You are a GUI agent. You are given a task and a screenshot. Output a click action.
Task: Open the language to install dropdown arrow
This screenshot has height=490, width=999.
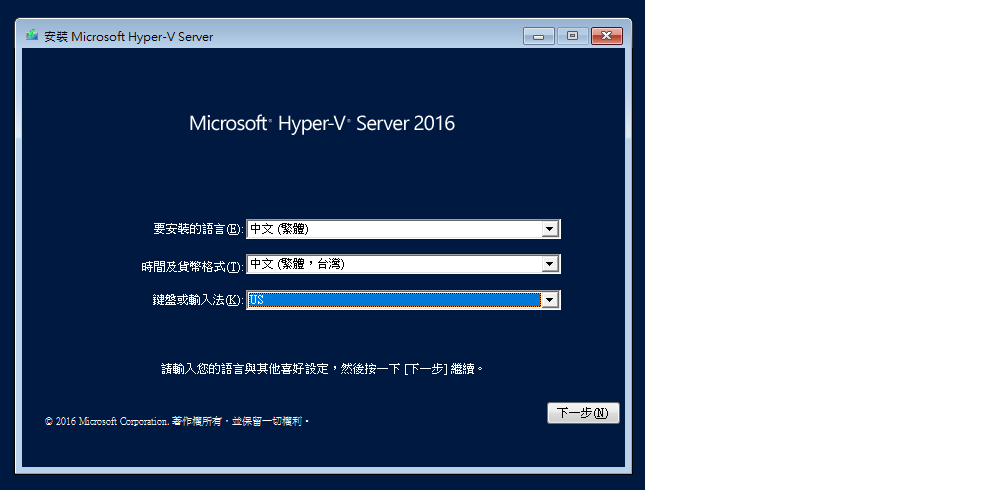coord(550,229)
